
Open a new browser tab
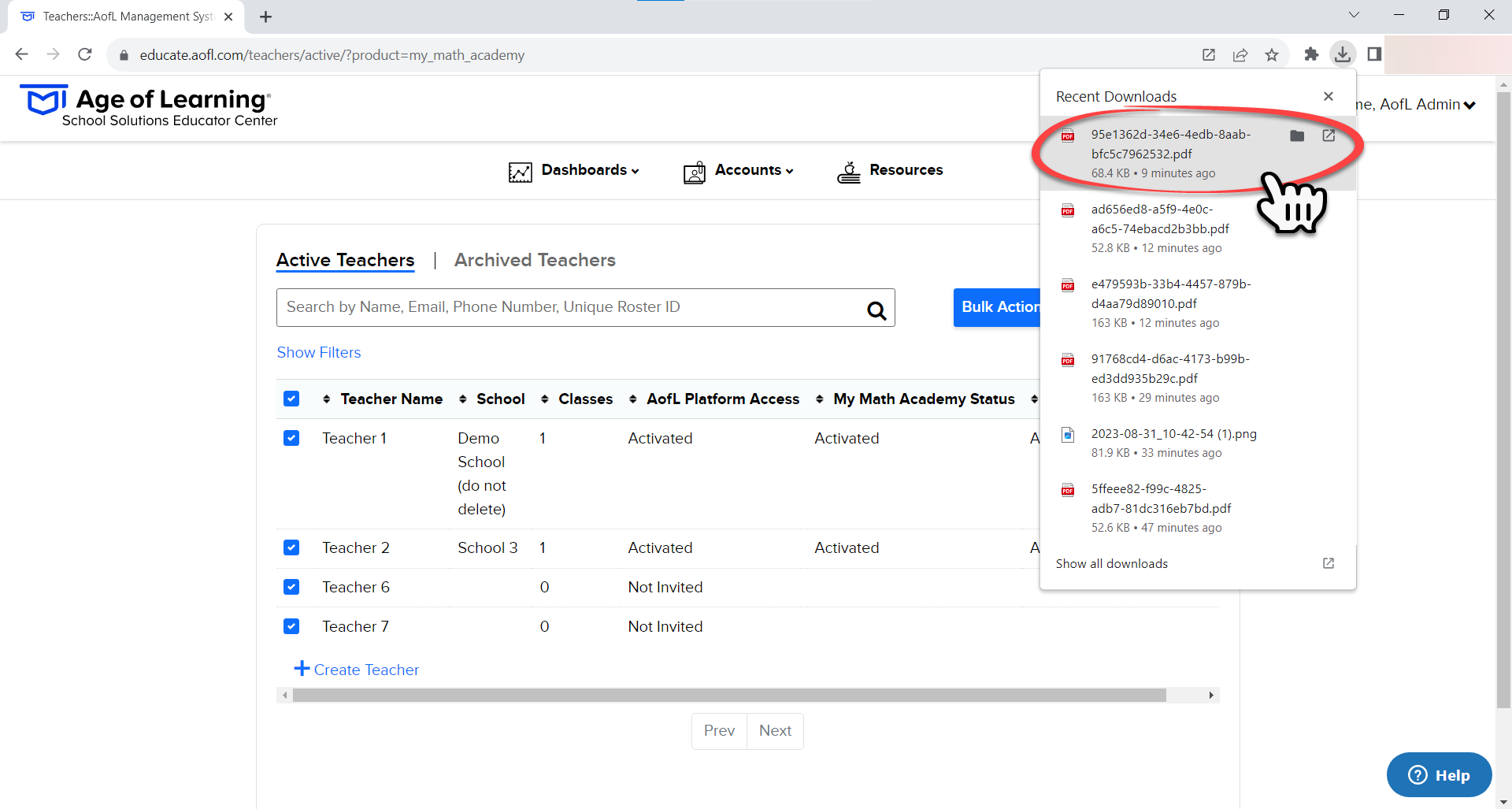[x=266, y=17]
